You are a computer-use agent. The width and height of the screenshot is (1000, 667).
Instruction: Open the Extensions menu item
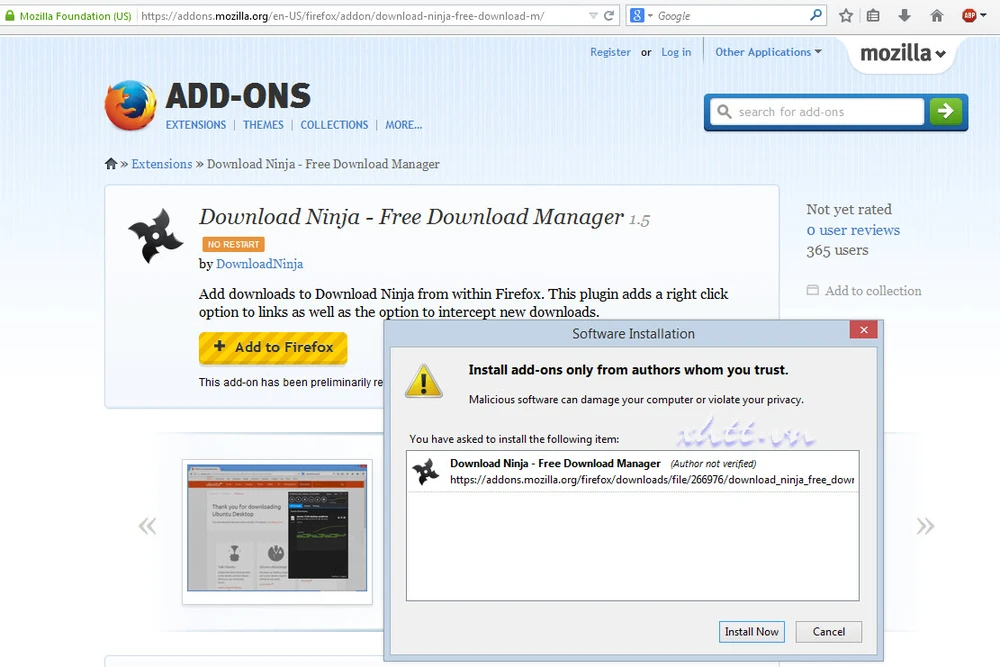tap(196, 125)
